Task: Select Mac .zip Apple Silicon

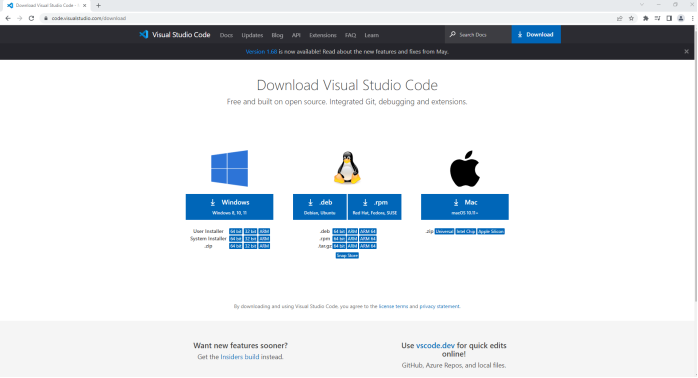Action: coord(491,232)
